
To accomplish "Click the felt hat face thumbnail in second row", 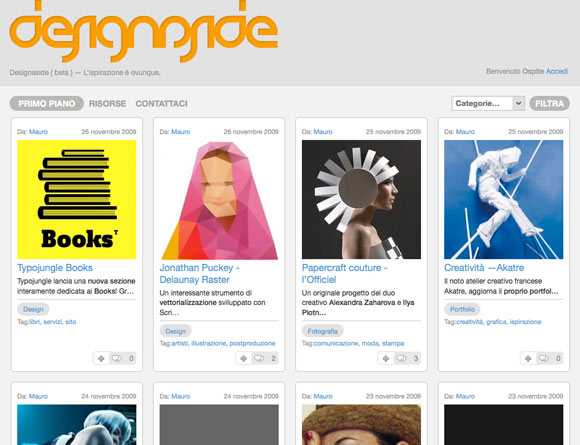I will click(361, 425).
